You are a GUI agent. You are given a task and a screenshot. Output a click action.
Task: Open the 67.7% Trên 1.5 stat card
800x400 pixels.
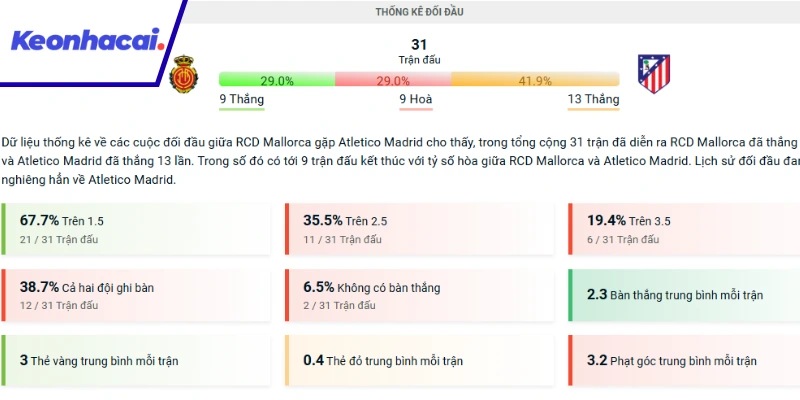[135, 229]
